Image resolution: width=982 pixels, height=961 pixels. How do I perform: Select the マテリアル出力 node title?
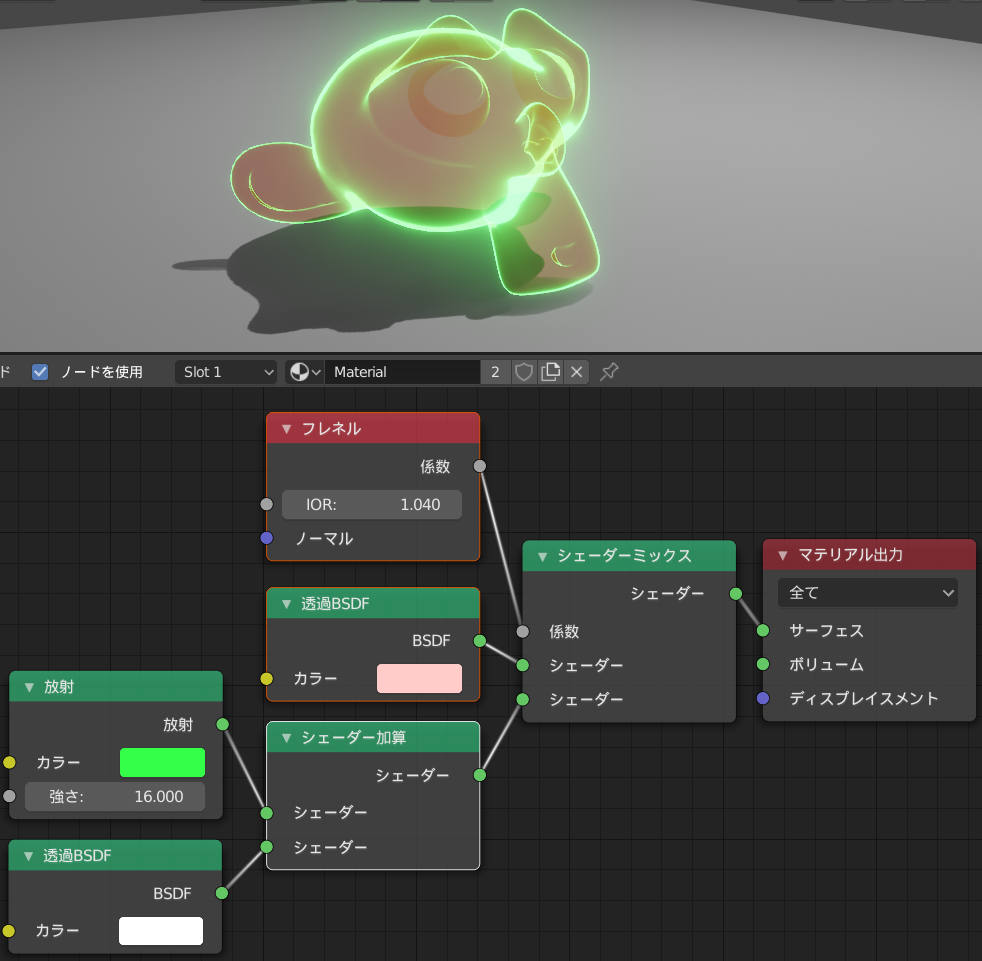point(850,554)
